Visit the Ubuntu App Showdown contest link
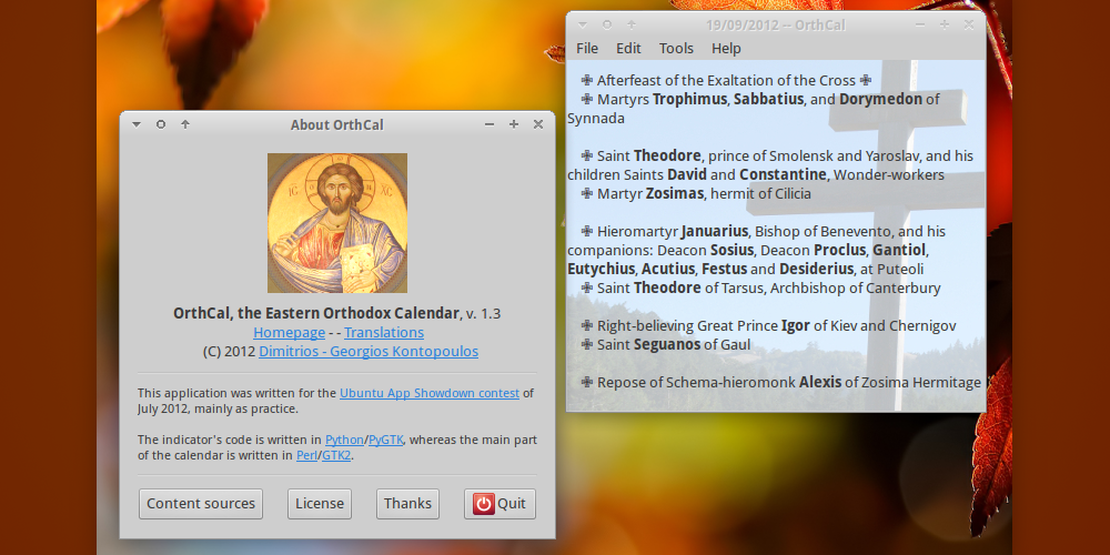Screen dimensions: 1110x555 pos(429,393)
